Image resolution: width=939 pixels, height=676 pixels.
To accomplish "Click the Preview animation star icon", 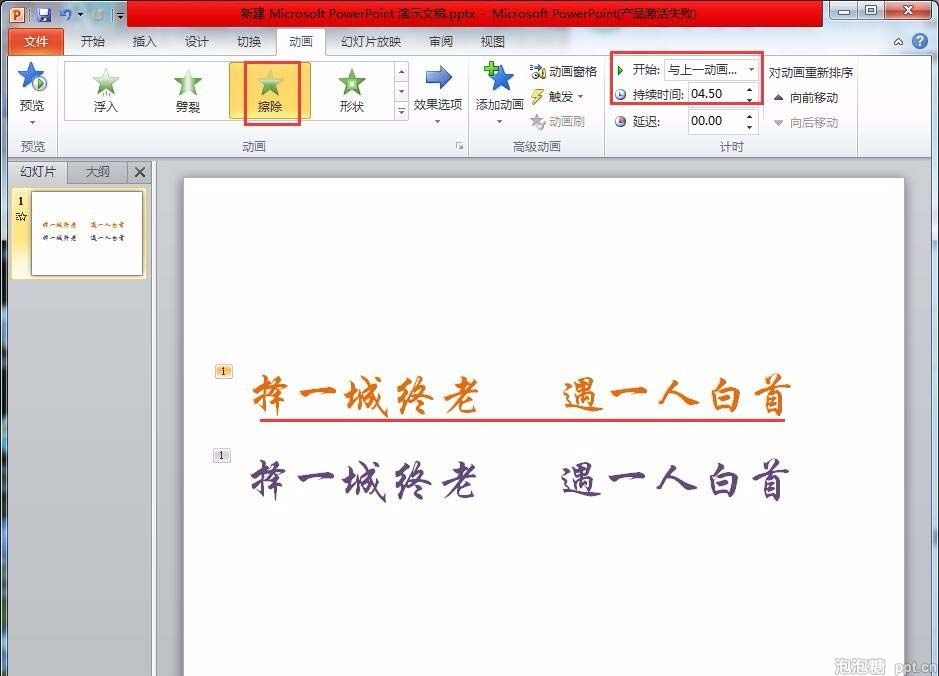I will (x=32, y=79).
